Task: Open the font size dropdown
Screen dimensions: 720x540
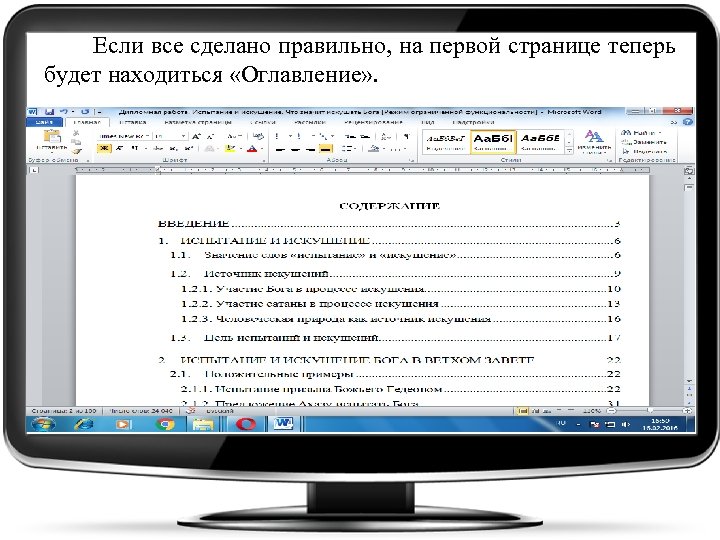Action: [x=184, y=136]
